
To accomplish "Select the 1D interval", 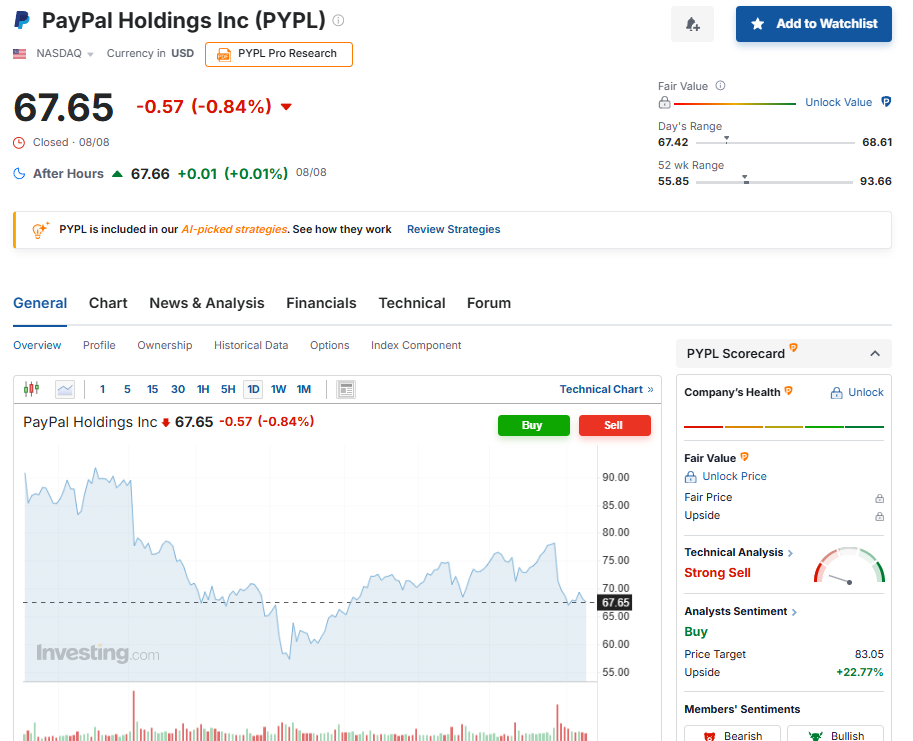I will pyautogui.click(x=253, y=389).
